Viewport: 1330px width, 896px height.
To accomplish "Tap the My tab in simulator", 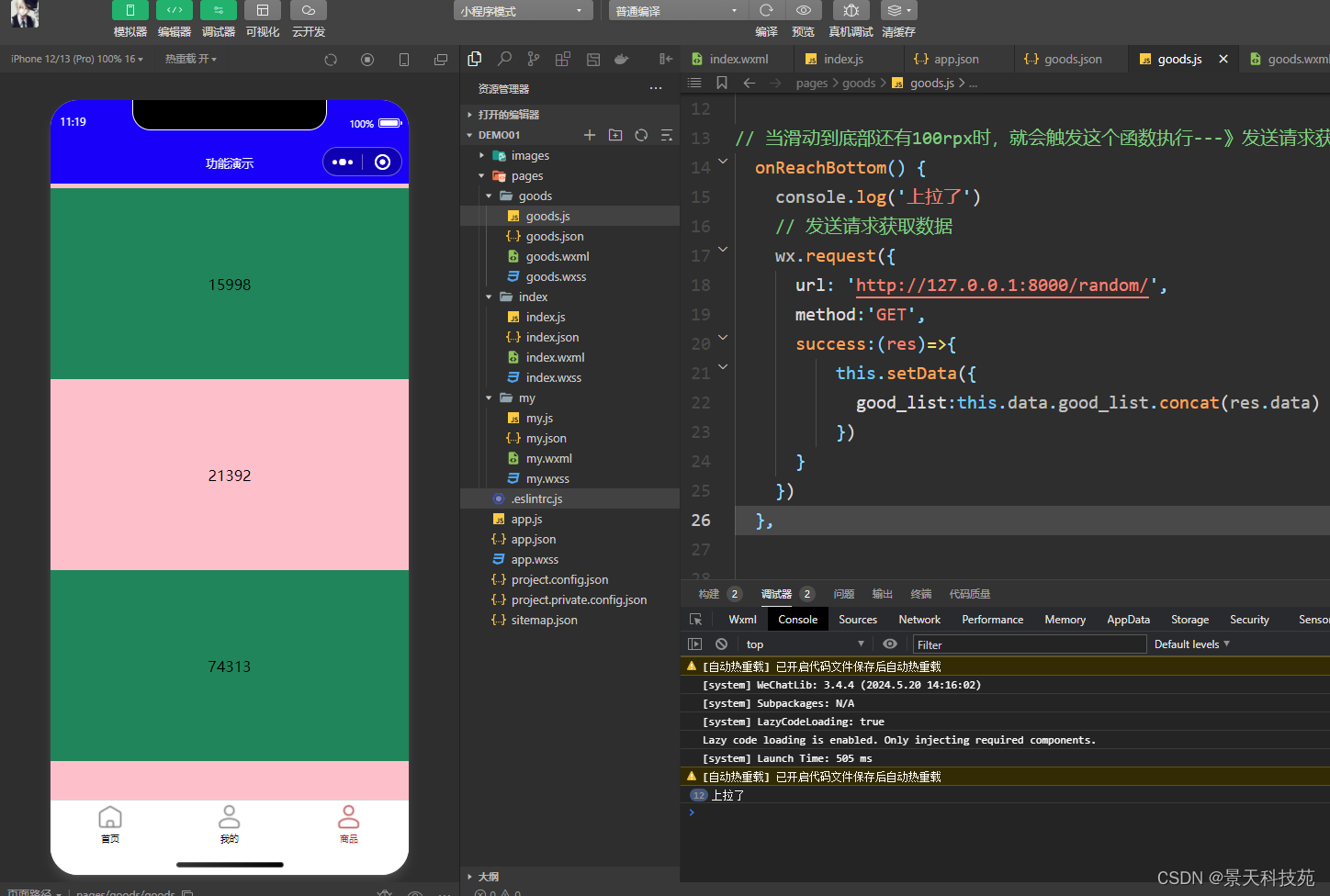I will 230,823.
